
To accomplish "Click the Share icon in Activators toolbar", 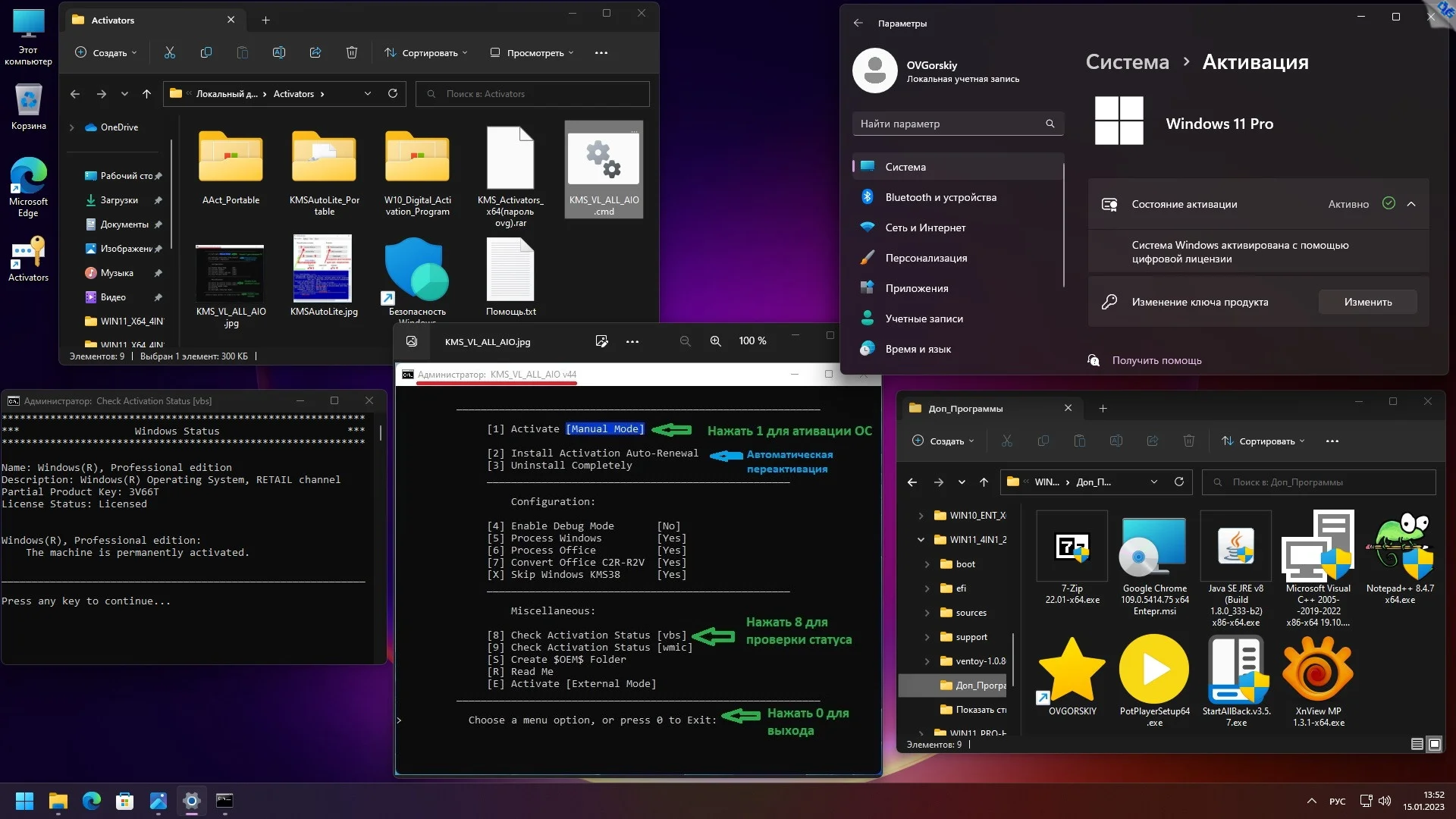I will (x=315, y=52).
